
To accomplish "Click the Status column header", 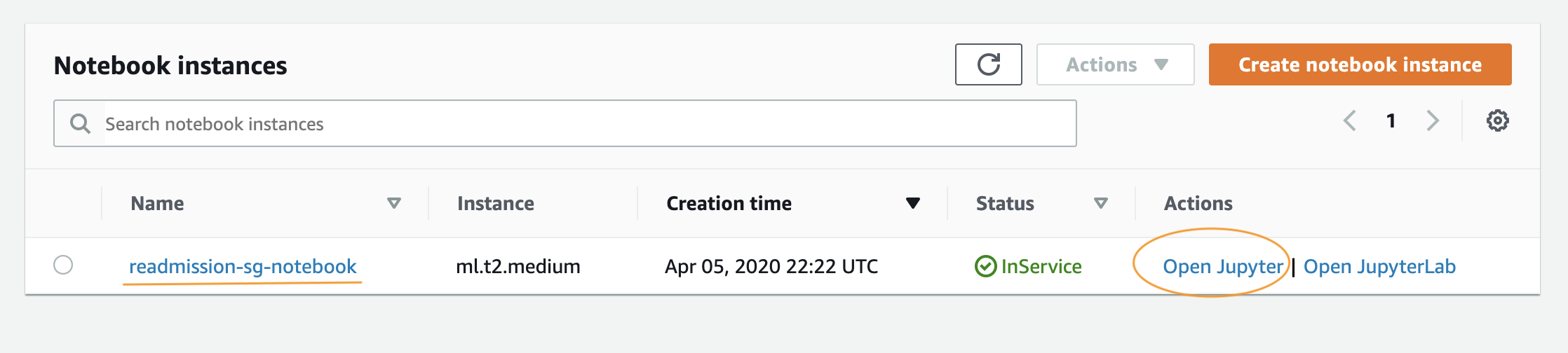I will point(1005,203).
